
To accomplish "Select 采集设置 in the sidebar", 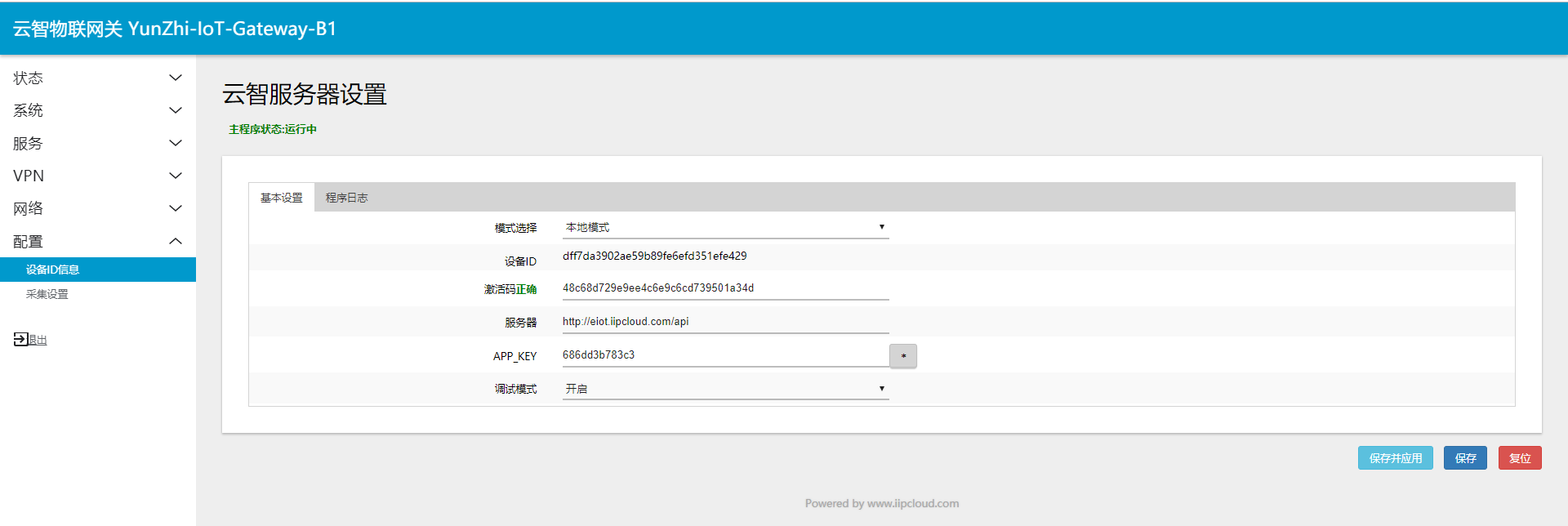I will (x=98, y=294).
